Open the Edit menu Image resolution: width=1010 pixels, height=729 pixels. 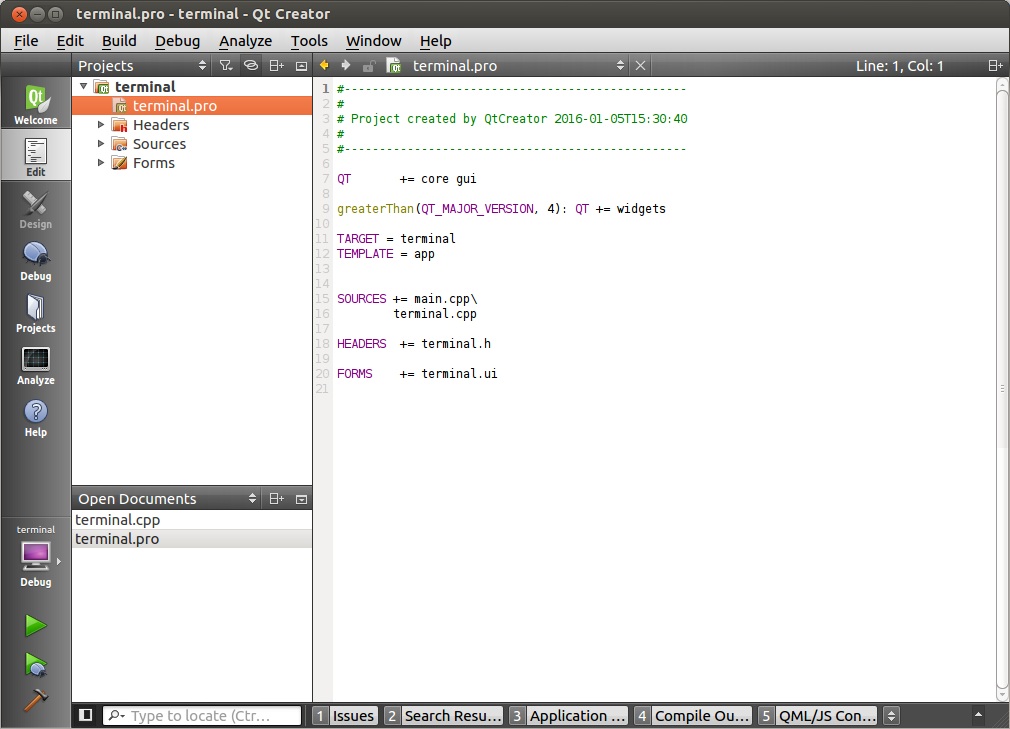[x=70, y=41]
